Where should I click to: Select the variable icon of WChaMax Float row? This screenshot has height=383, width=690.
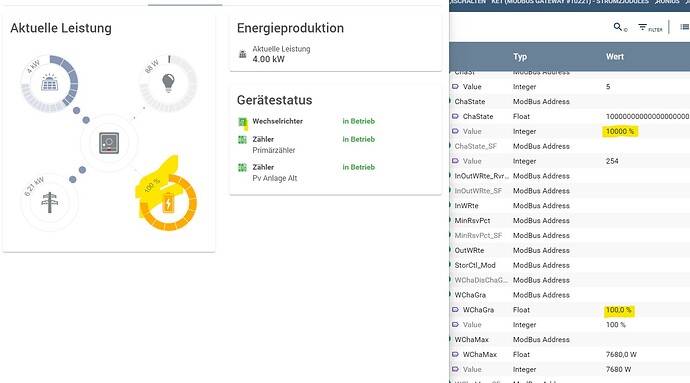[x=455, y=354]
